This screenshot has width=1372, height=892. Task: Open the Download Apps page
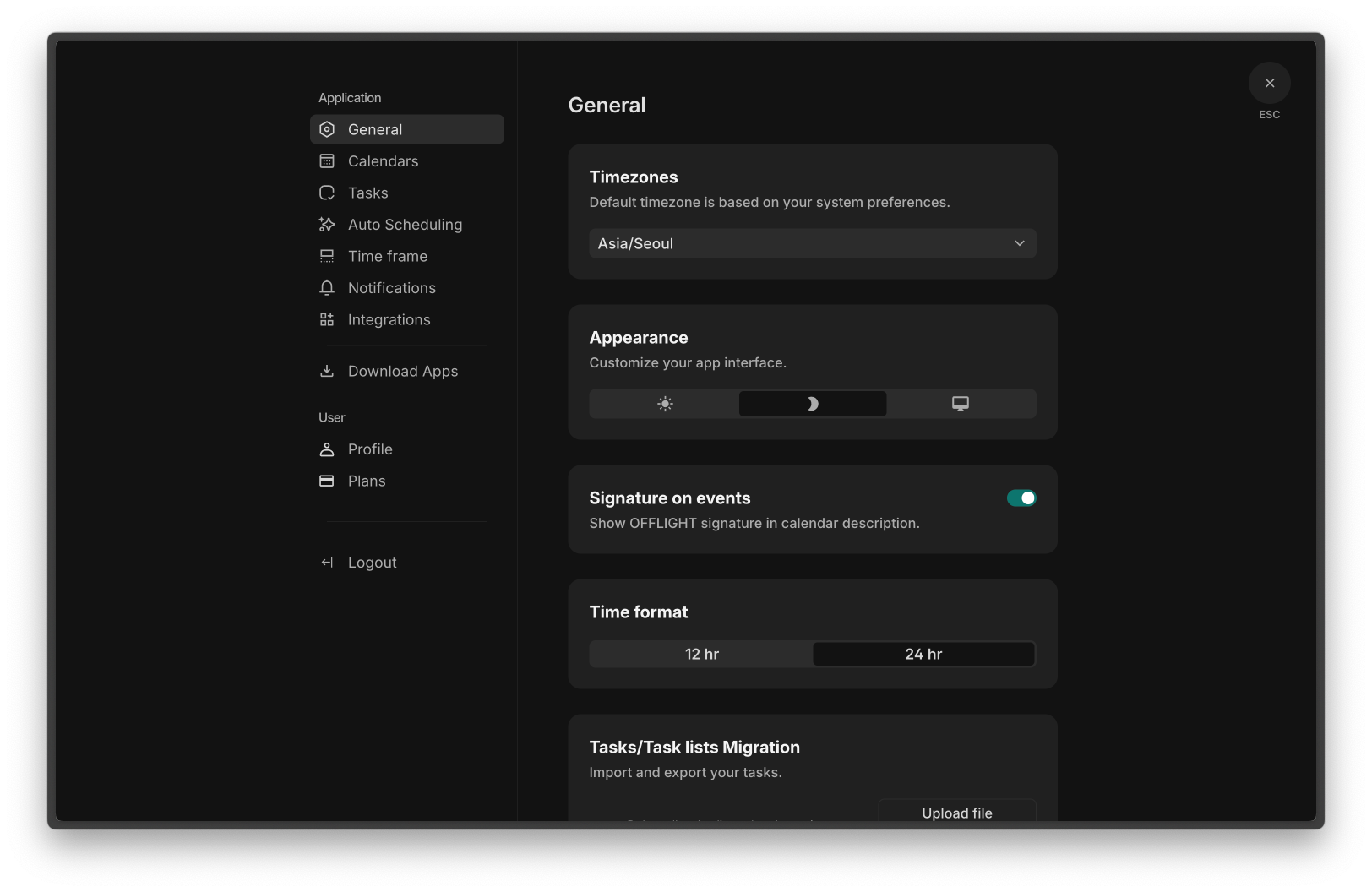[407, 371]
